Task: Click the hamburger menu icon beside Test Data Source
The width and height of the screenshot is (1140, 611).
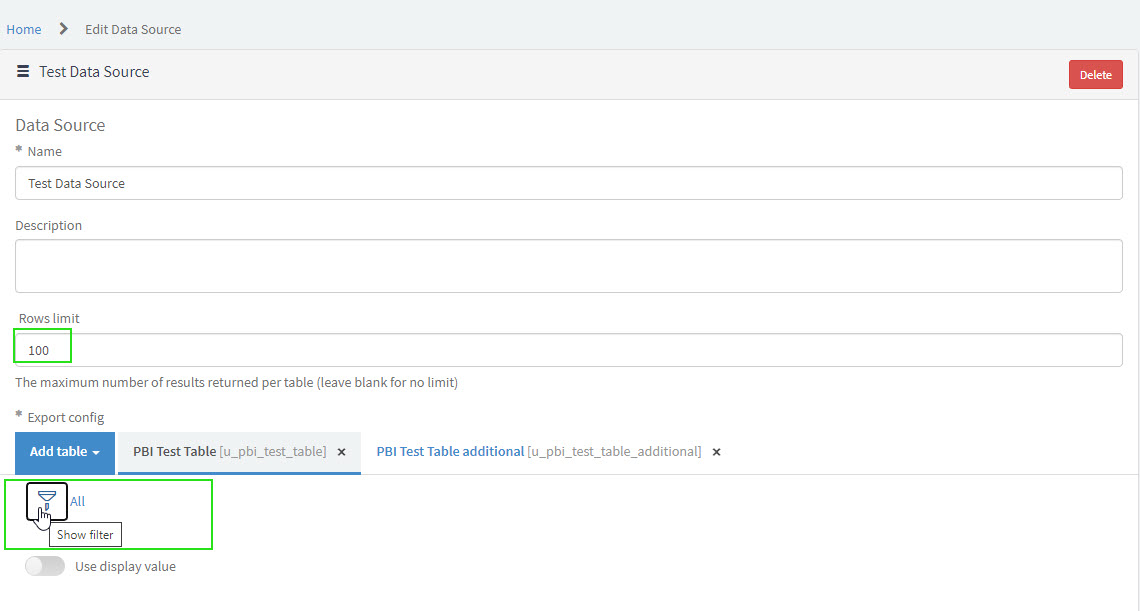Action: [23, 72]
